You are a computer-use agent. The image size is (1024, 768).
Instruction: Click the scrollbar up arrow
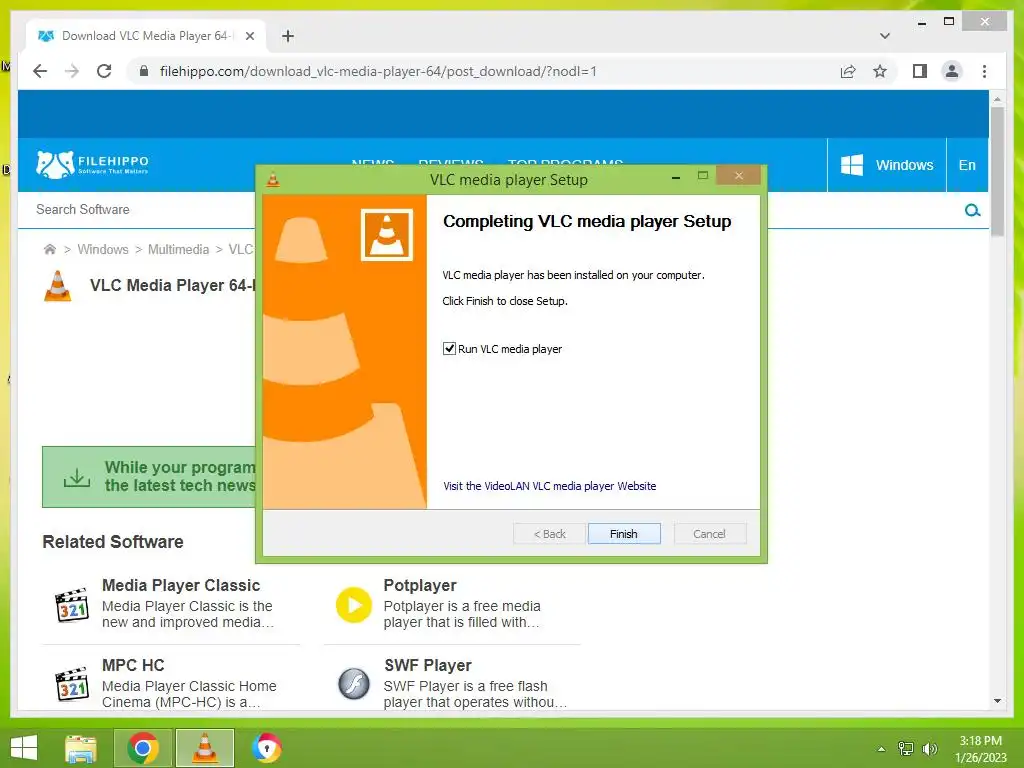997,99
